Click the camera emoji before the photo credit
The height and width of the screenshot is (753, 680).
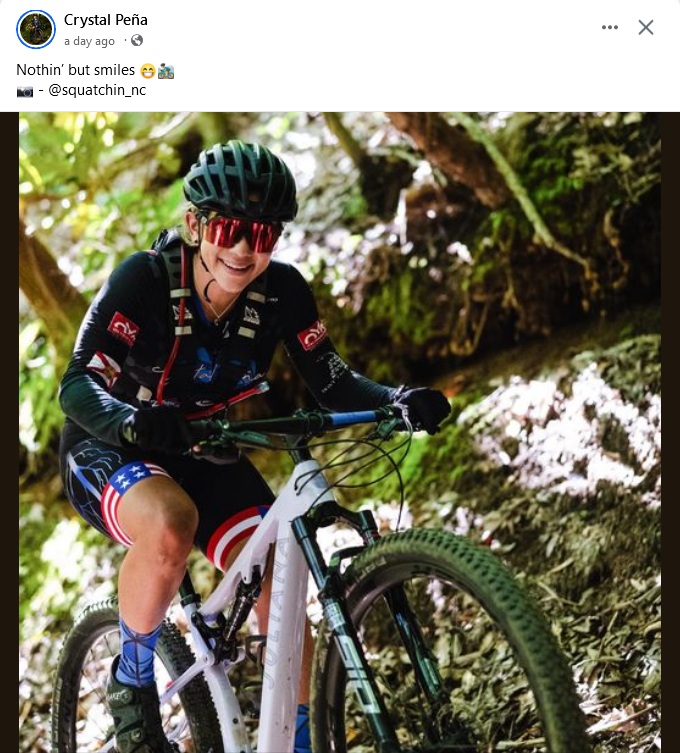[x=25, y=90]
